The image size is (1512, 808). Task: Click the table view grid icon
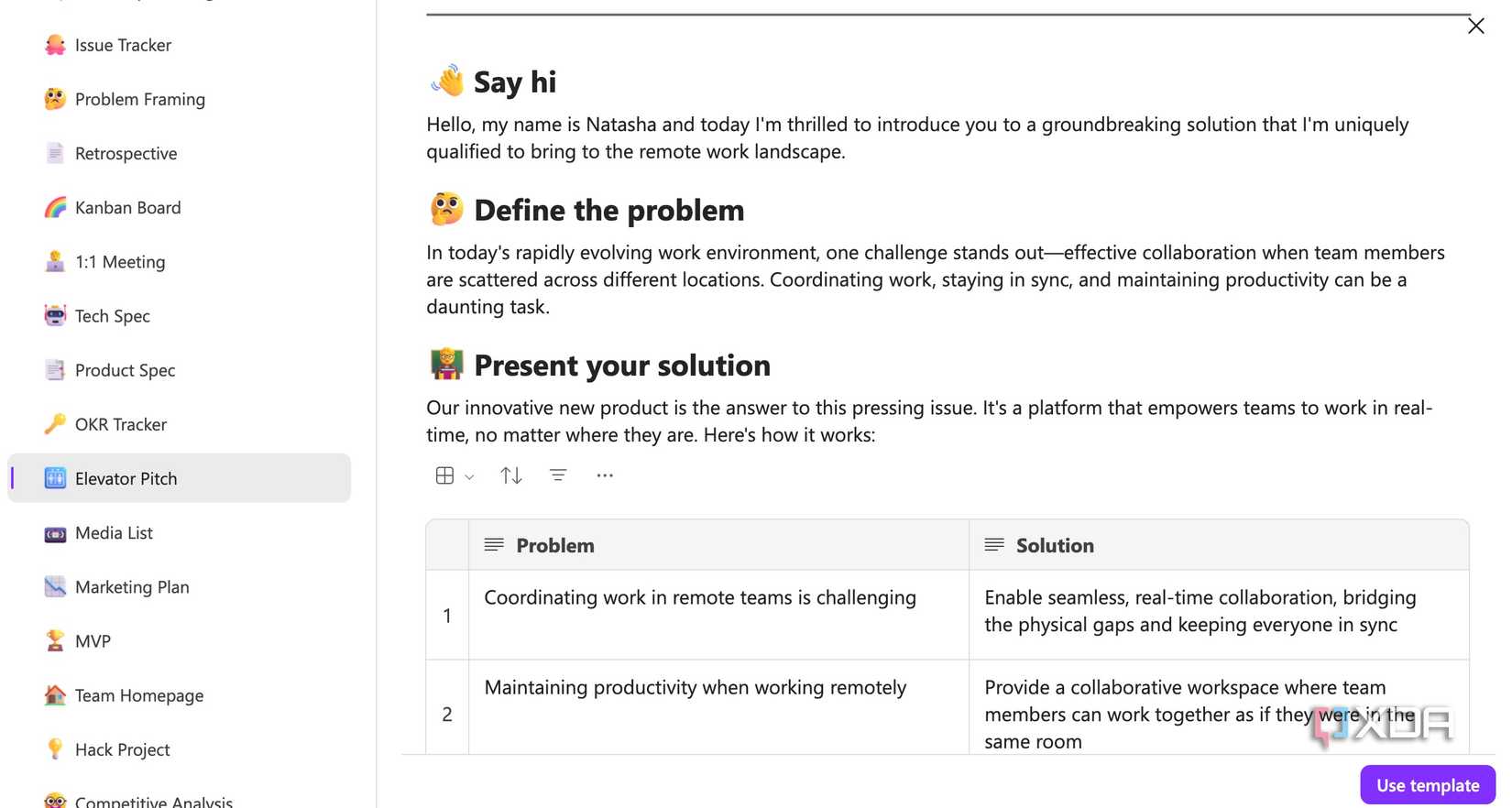[444, 475]
